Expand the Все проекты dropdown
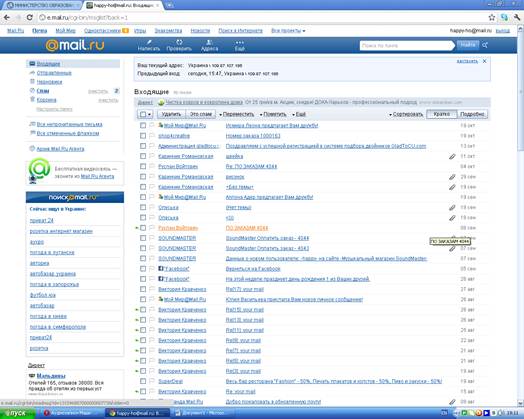The image size is (524, 419). pyautogui.click(x=288, y=31)
